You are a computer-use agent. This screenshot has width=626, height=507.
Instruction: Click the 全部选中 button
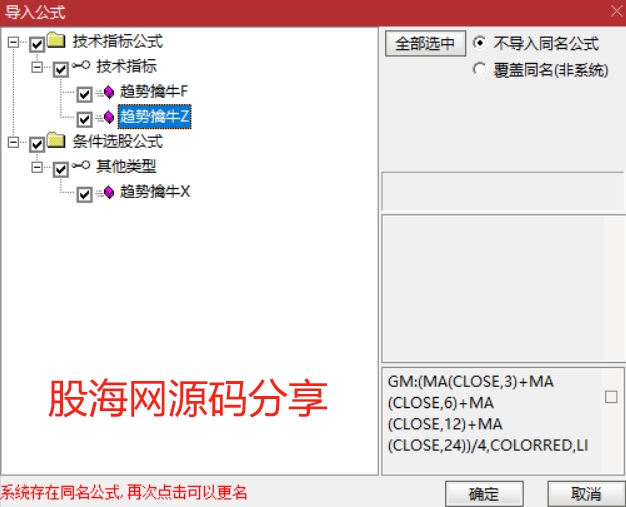point(425,43)
